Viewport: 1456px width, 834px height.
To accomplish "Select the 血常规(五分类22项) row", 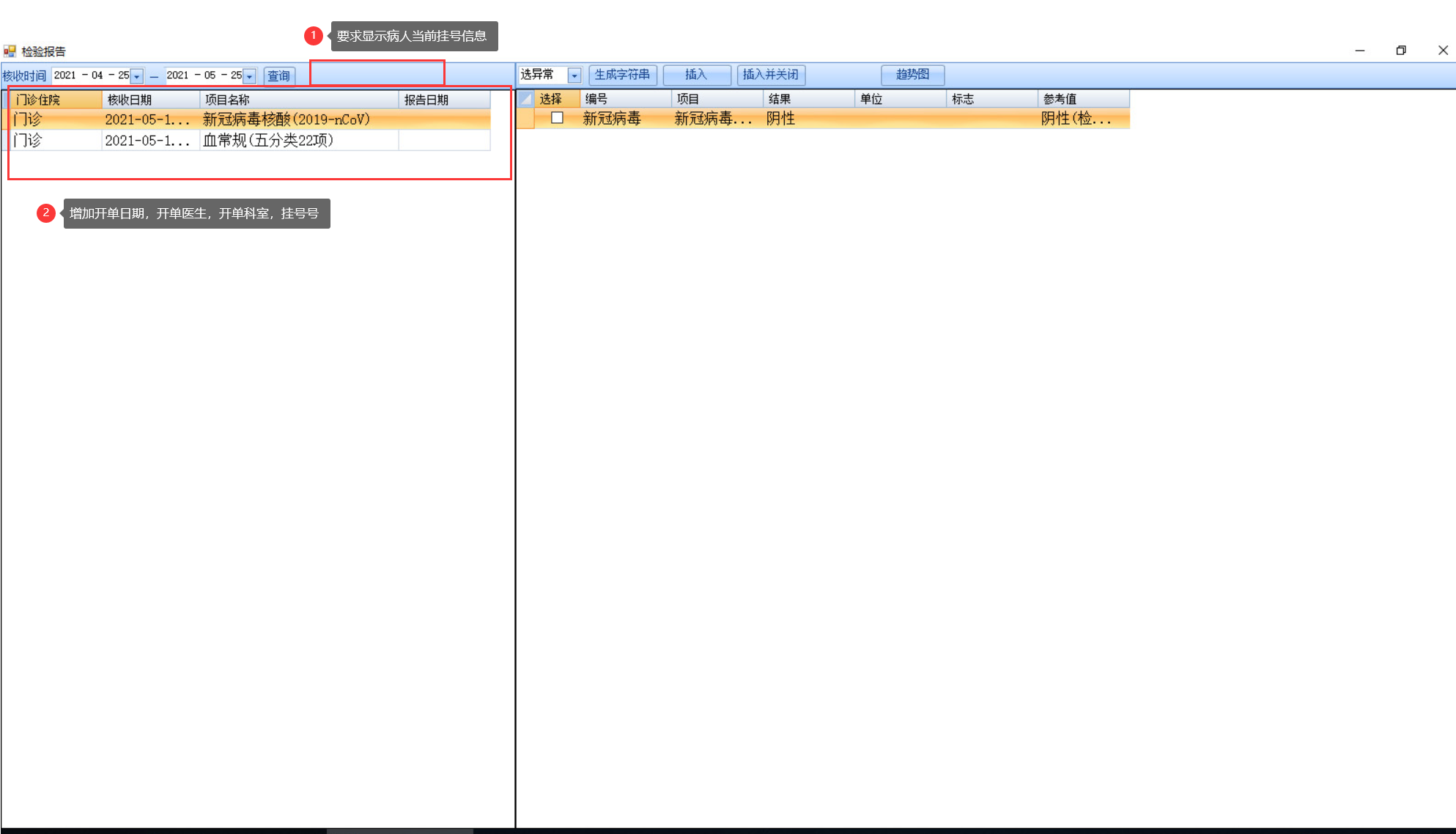I will [x=267, y=141].
